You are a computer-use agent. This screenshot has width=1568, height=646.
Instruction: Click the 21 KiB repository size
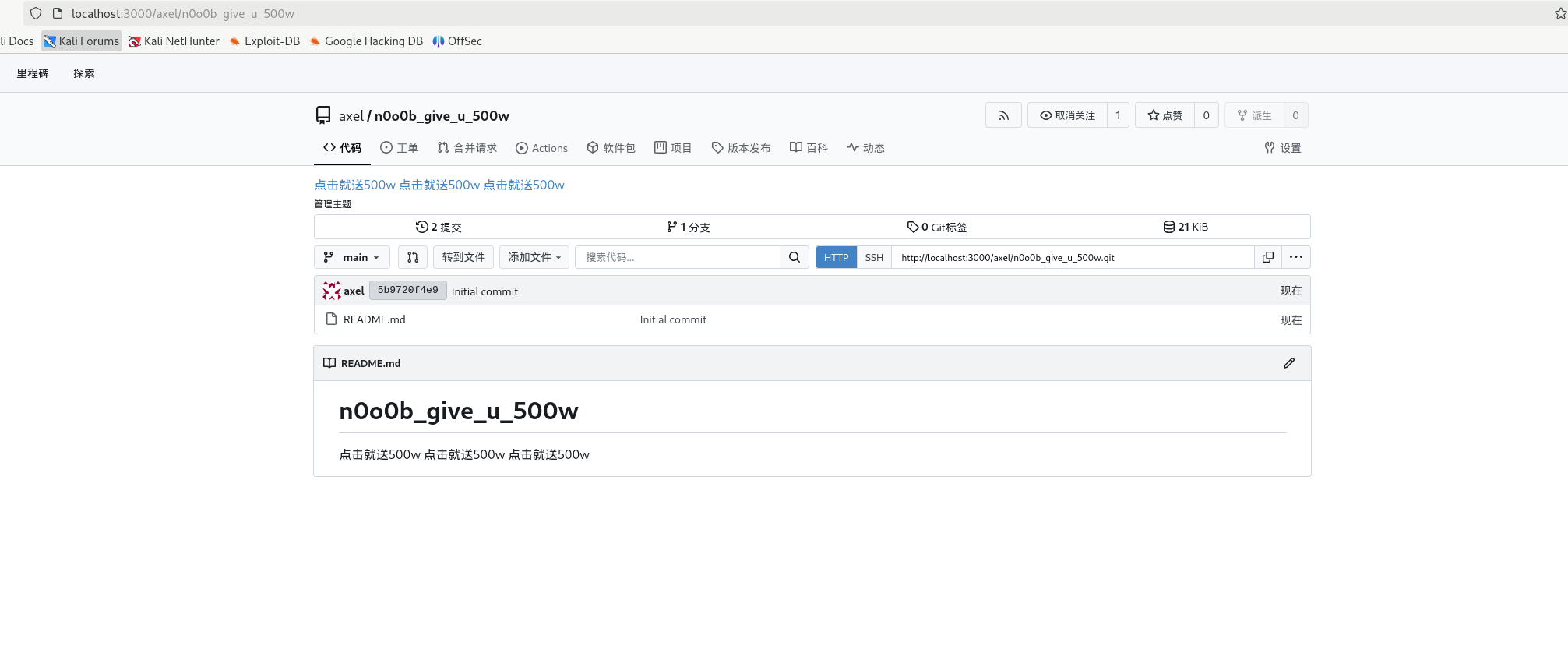point(1186,227)
